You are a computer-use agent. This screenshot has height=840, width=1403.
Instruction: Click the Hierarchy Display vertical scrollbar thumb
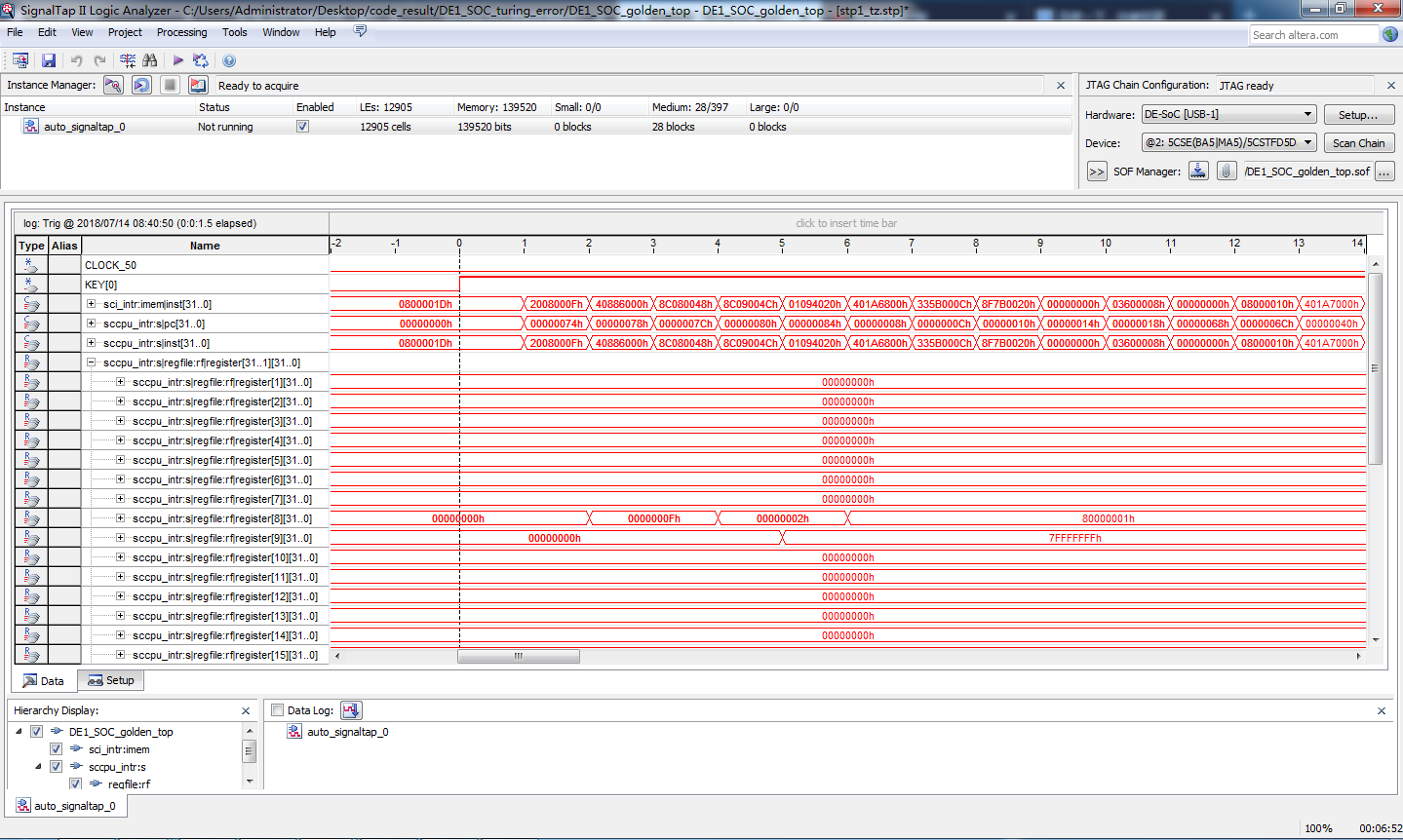pos(250,751)
